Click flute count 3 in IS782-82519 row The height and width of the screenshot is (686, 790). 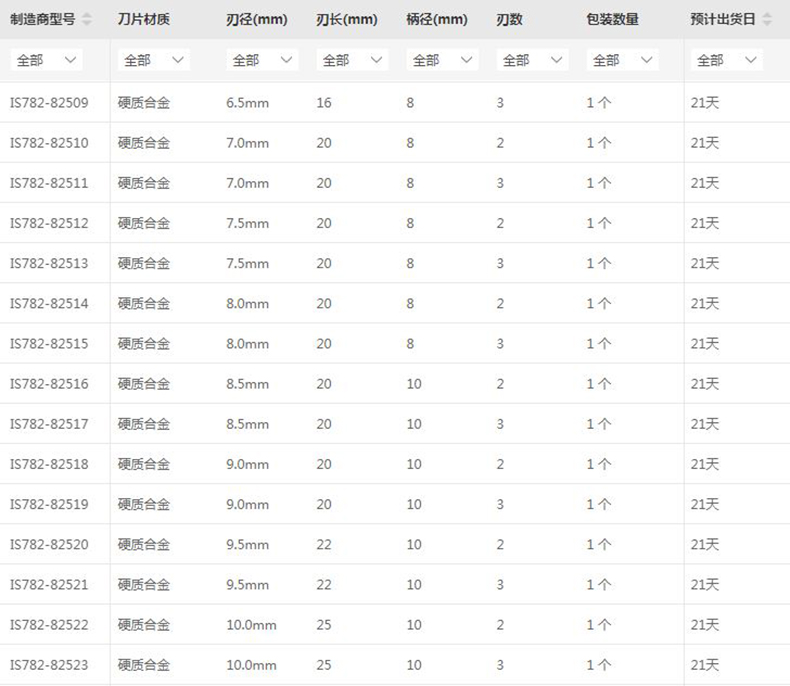(500, 505)
